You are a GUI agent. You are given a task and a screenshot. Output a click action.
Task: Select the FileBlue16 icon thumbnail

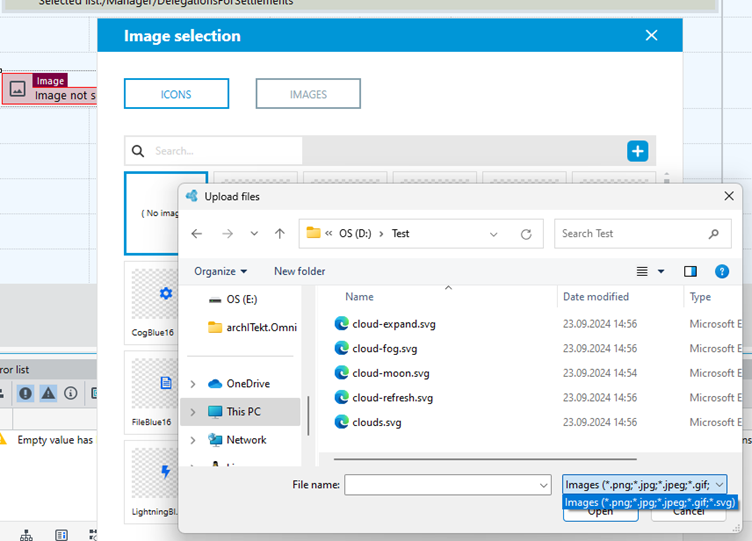[x=153, y=393]
